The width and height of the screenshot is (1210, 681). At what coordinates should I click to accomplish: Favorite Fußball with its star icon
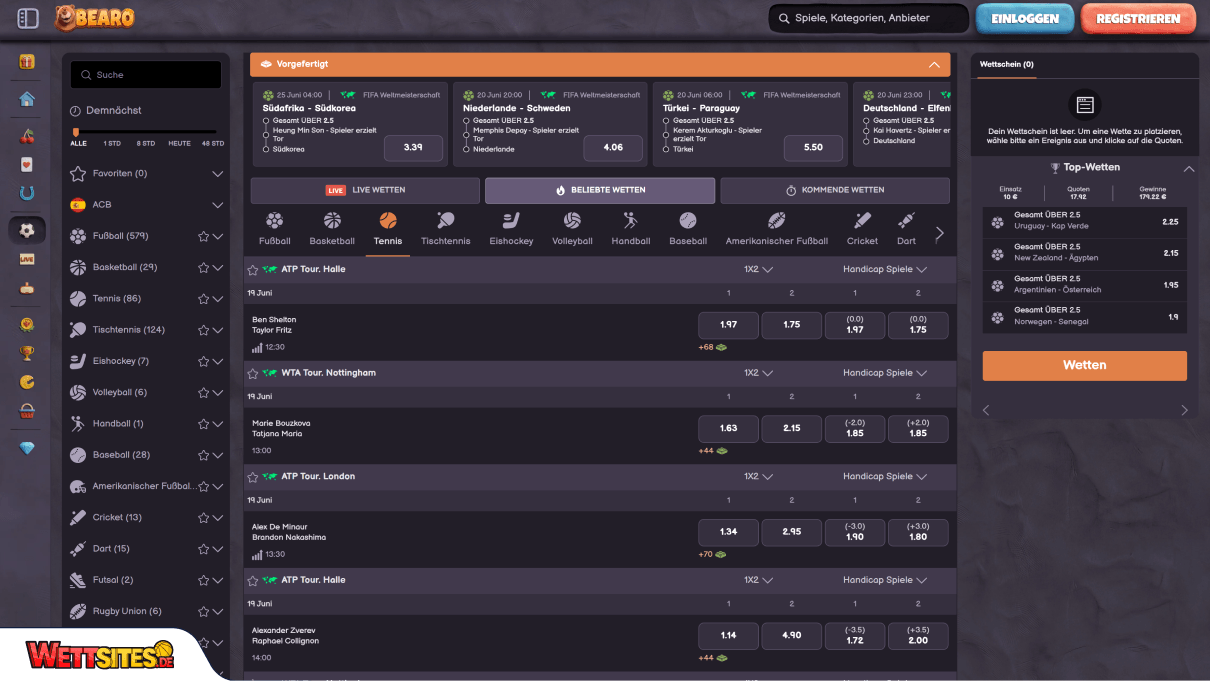point(203,237)
